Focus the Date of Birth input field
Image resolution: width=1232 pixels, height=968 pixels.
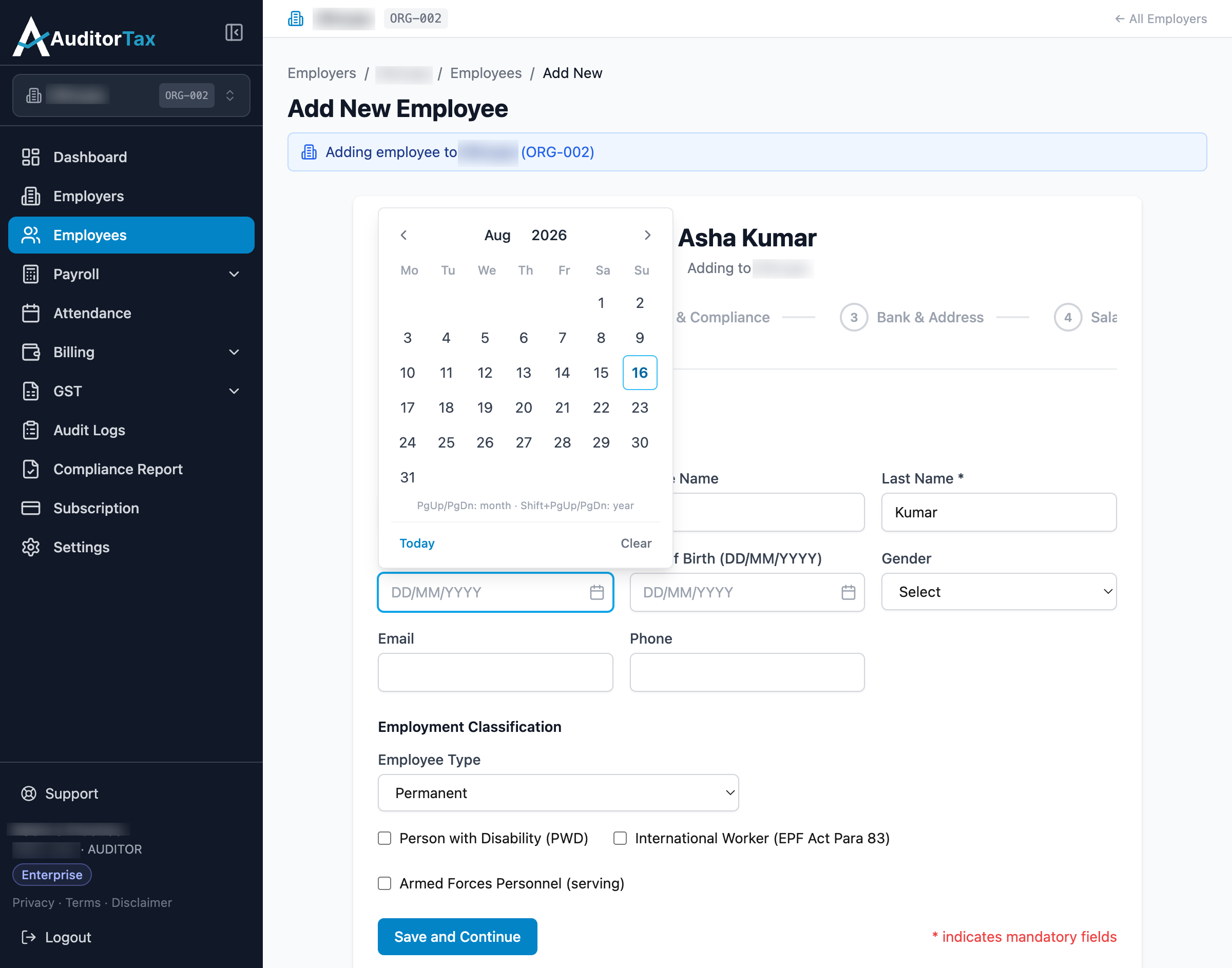tap(747, 593)
